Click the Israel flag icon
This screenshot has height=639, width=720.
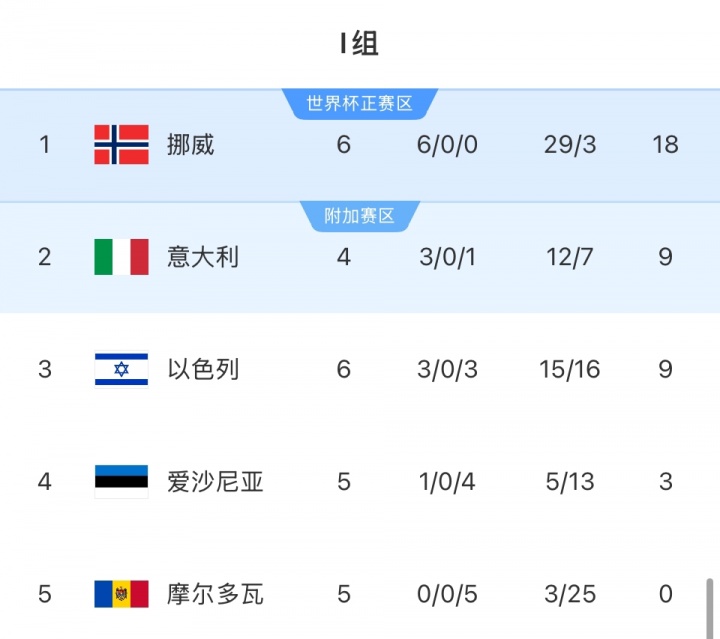(121, 369)
